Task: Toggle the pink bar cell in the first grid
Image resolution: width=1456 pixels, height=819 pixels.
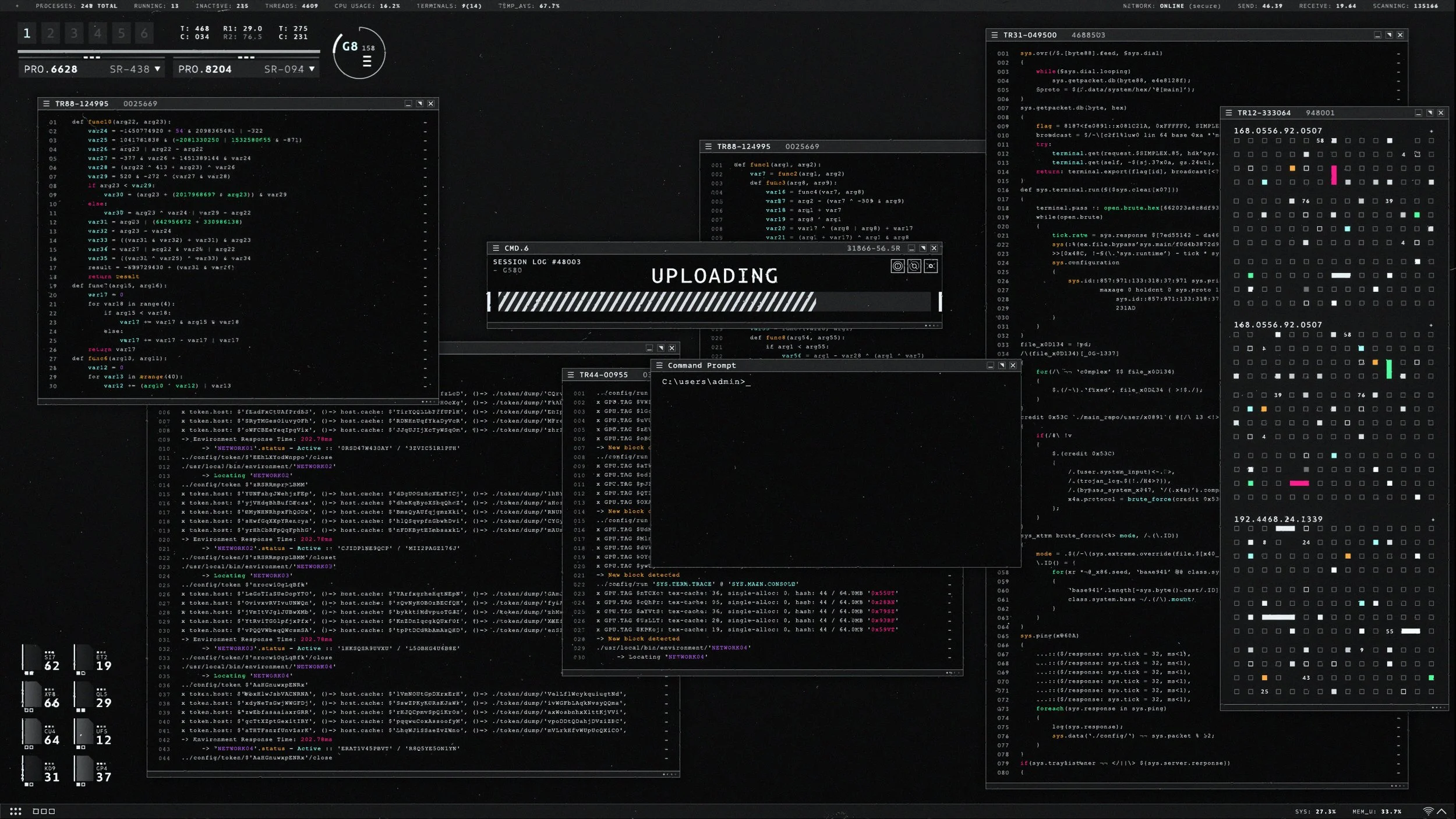Action: (1334, 174)
